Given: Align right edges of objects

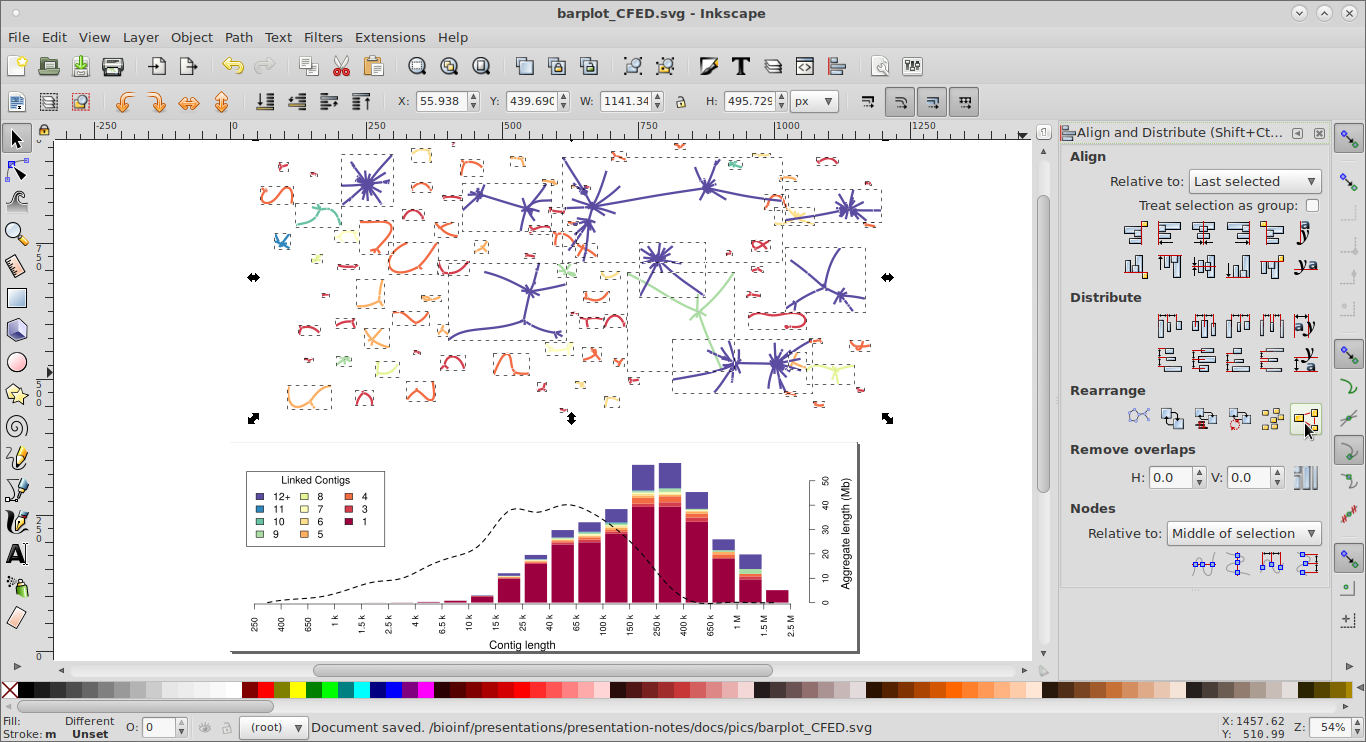Looking at the screenshot, I should 1237,233.
